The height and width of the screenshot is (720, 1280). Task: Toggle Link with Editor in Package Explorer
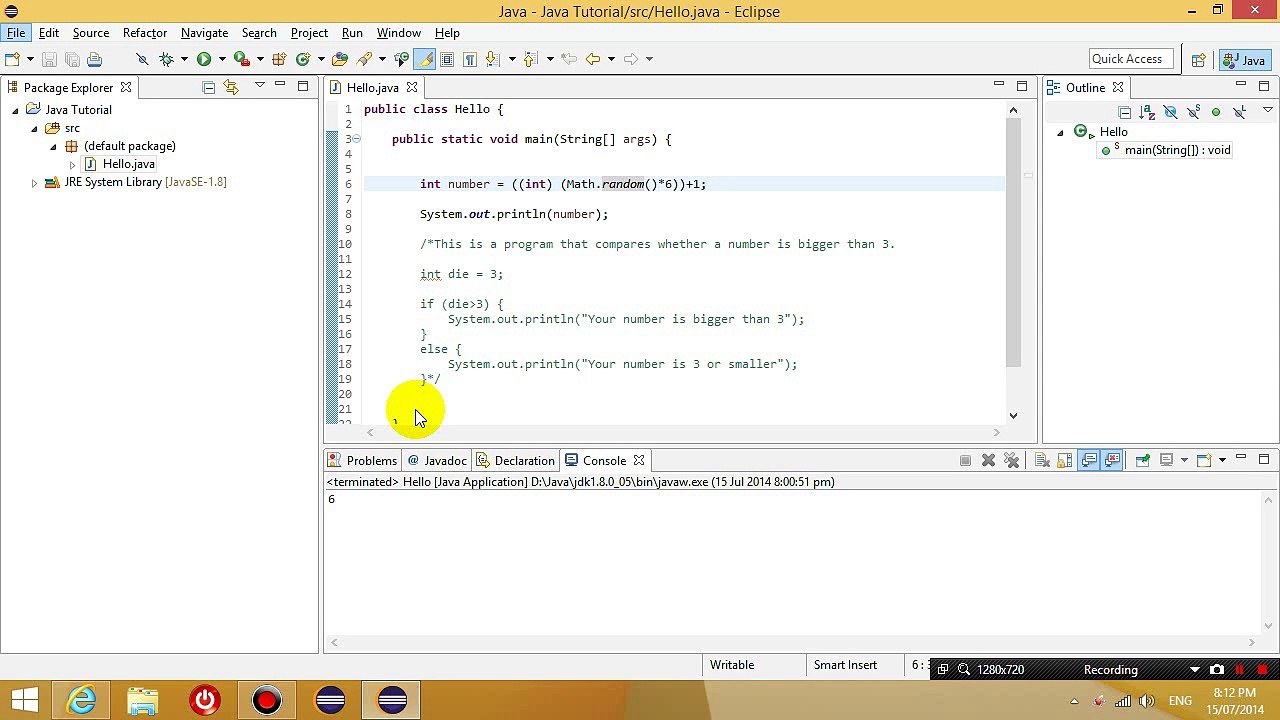231,88
